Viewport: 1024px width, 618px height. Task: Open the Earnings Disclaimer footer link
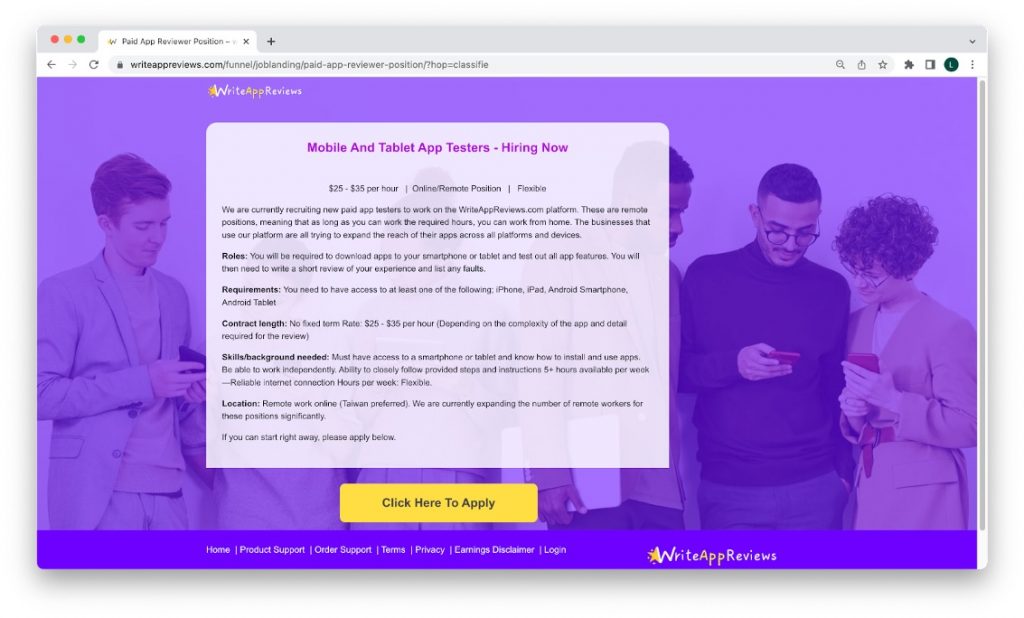(x=494, y=550)
